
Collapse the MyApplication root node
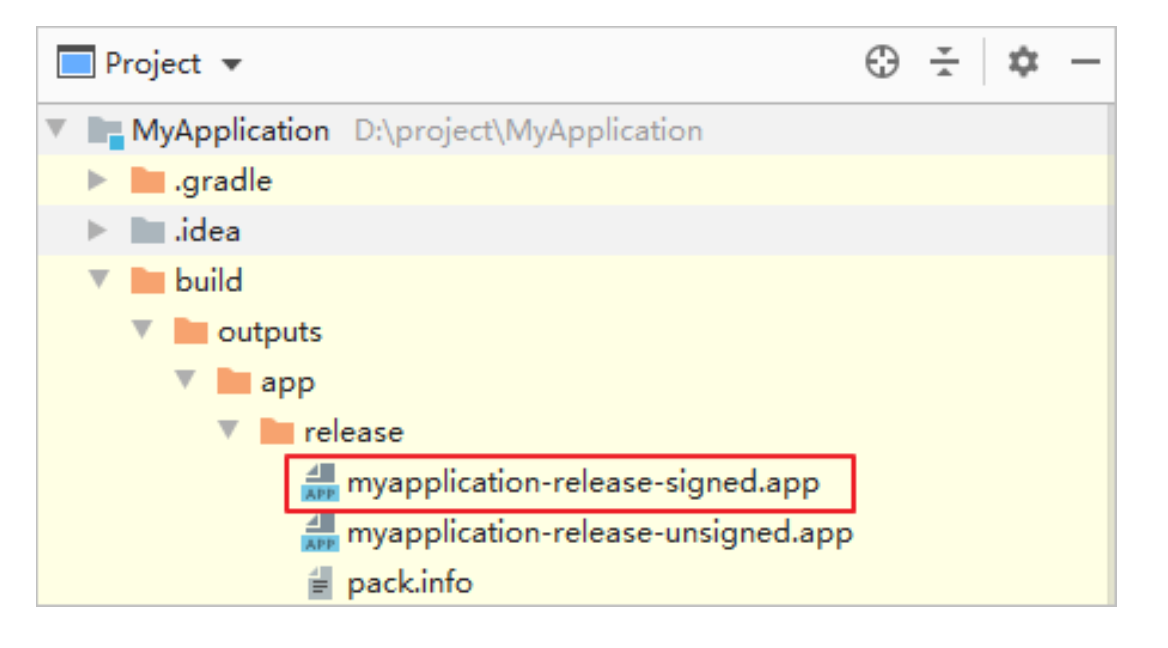tap(56, 130)
